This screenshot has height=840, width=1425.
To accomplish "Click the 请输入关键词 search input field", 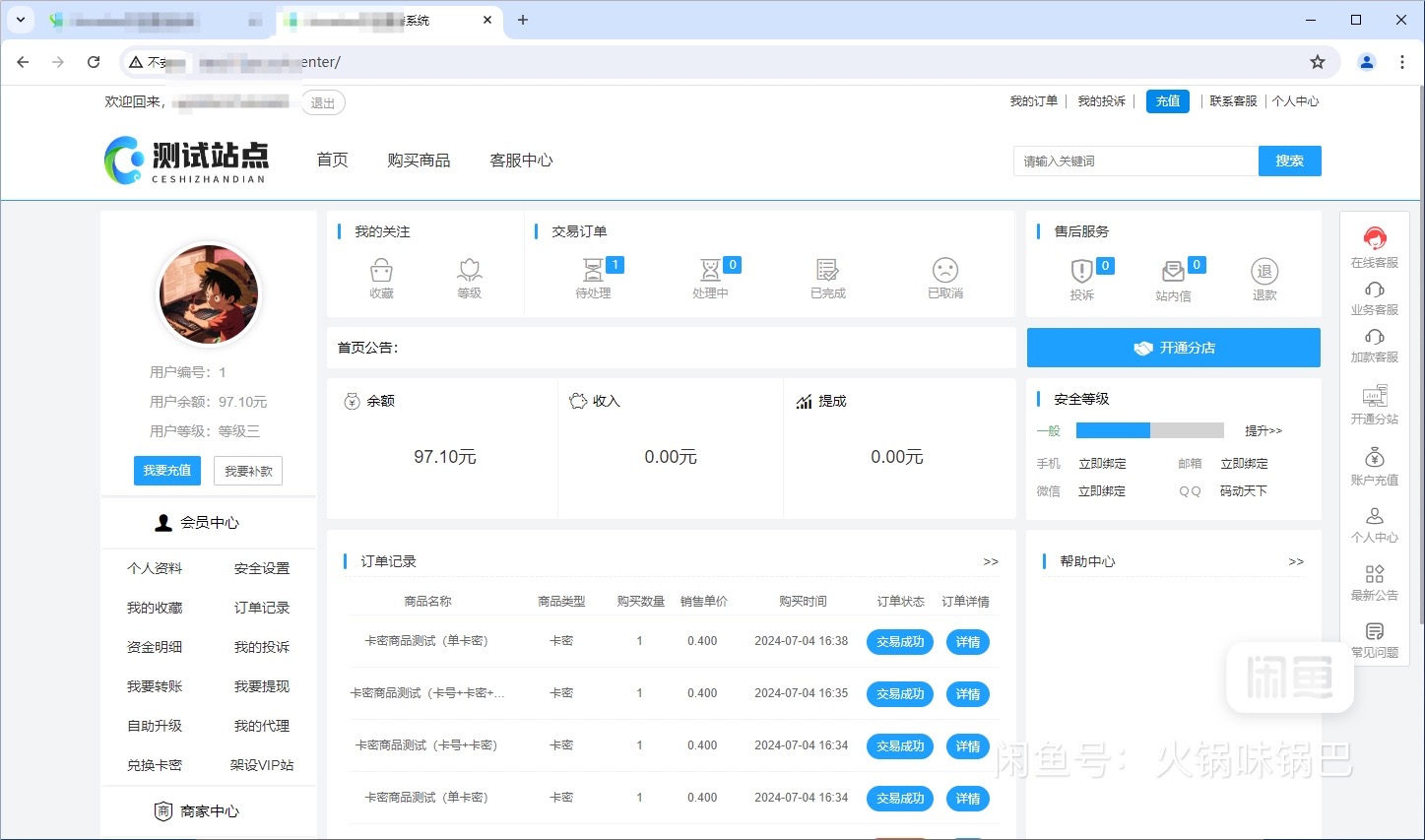I will (1134, 161).
